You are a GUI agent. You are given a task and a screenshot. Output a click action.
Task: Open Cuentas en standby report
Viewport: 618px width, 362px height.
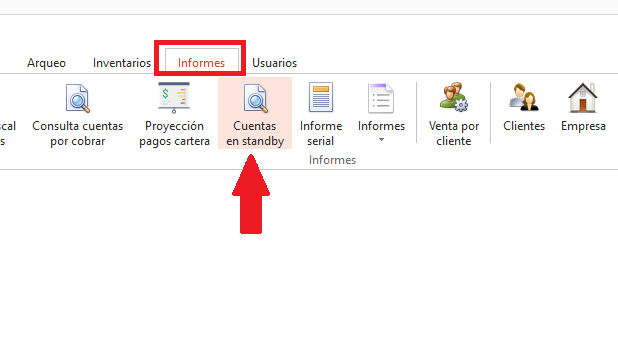pos(255,114)
